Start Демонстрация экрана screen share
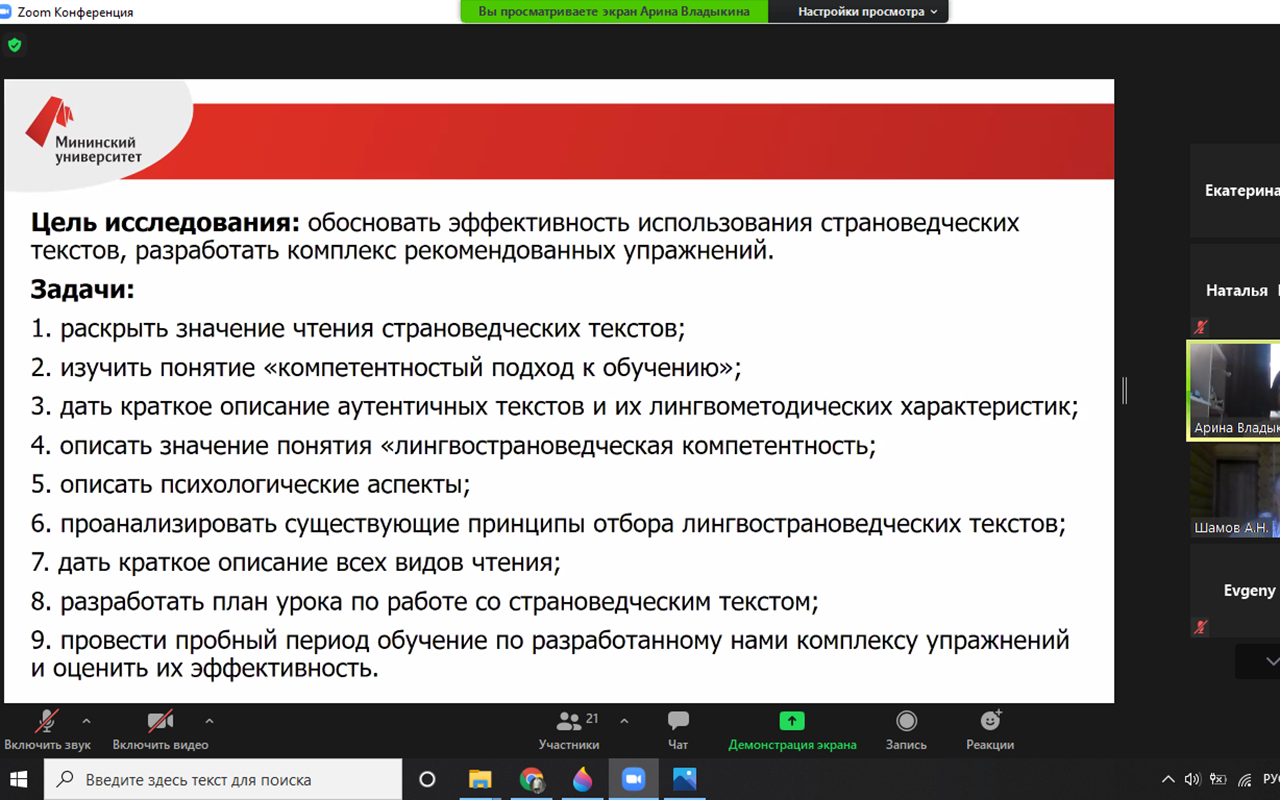The width and height of the screenshot is (1280, 800). (792, 730)
